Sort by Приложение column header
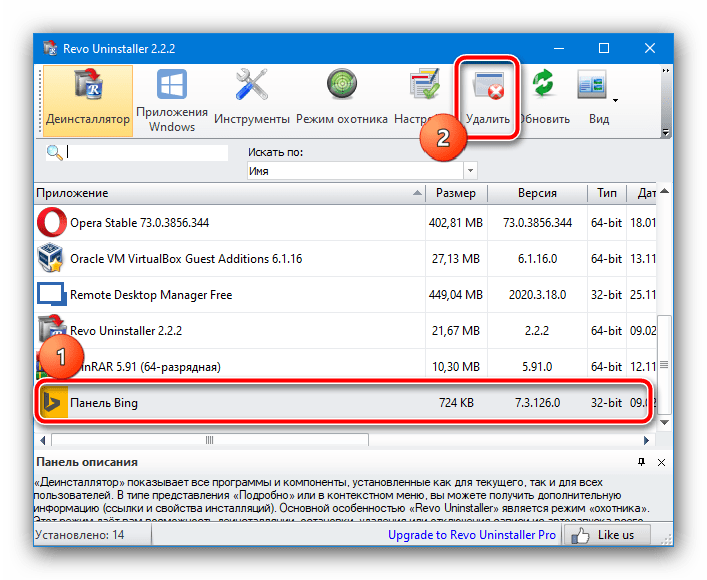This screenshot has height=580, width=707. (230, 193)
